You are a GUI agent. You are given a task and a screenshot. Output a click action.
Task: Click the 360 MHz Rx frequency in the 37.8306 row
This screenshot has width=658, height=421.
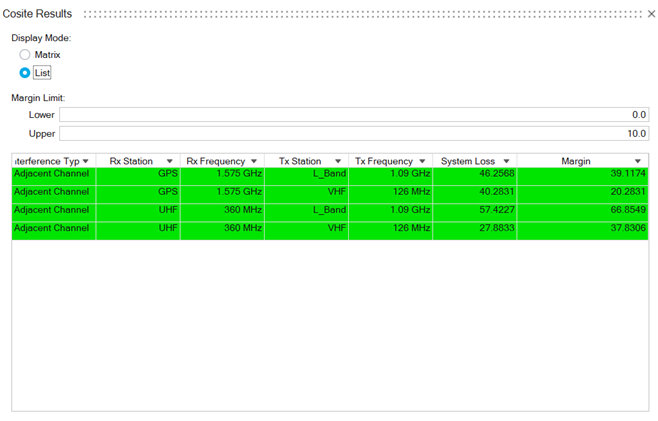pos(243,227)
